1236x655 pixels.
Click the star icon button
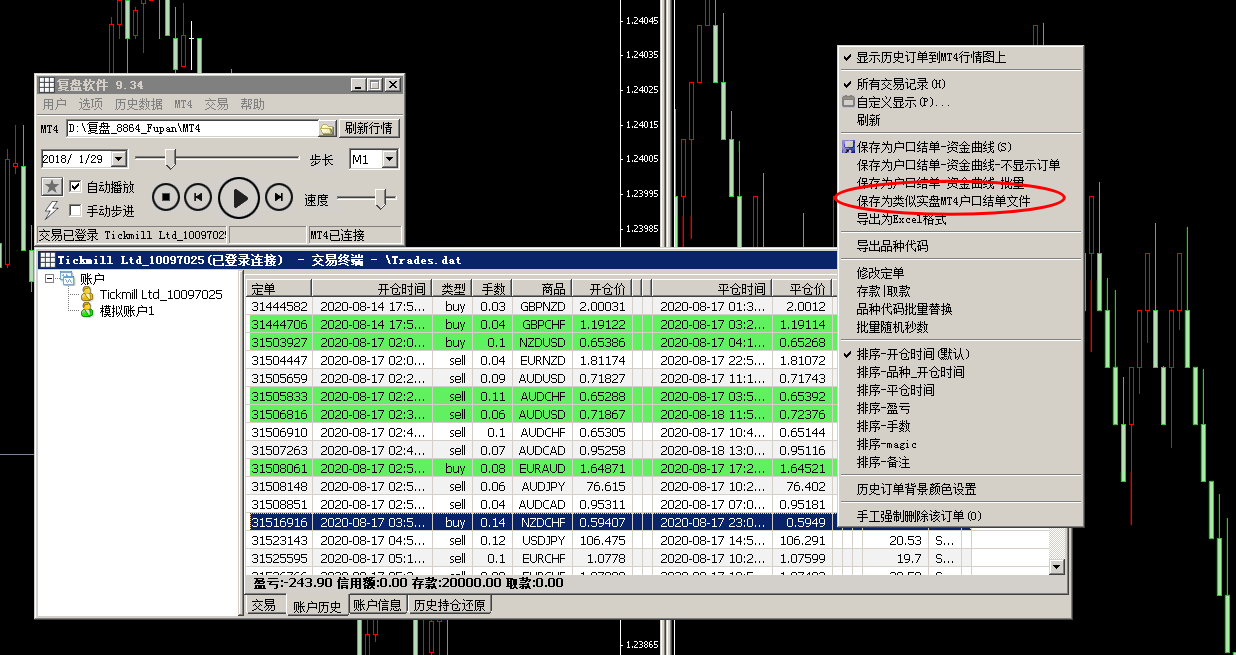point(52,187)
